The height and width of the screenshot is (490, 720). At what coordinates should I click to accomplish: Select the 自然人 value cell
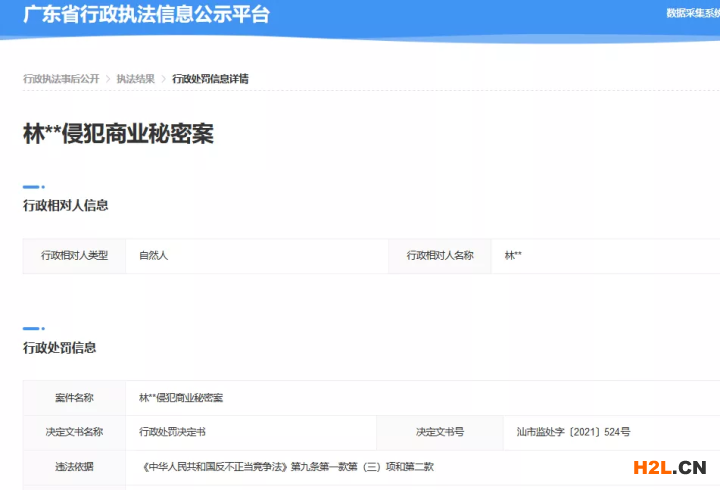(x=257, y=256)
